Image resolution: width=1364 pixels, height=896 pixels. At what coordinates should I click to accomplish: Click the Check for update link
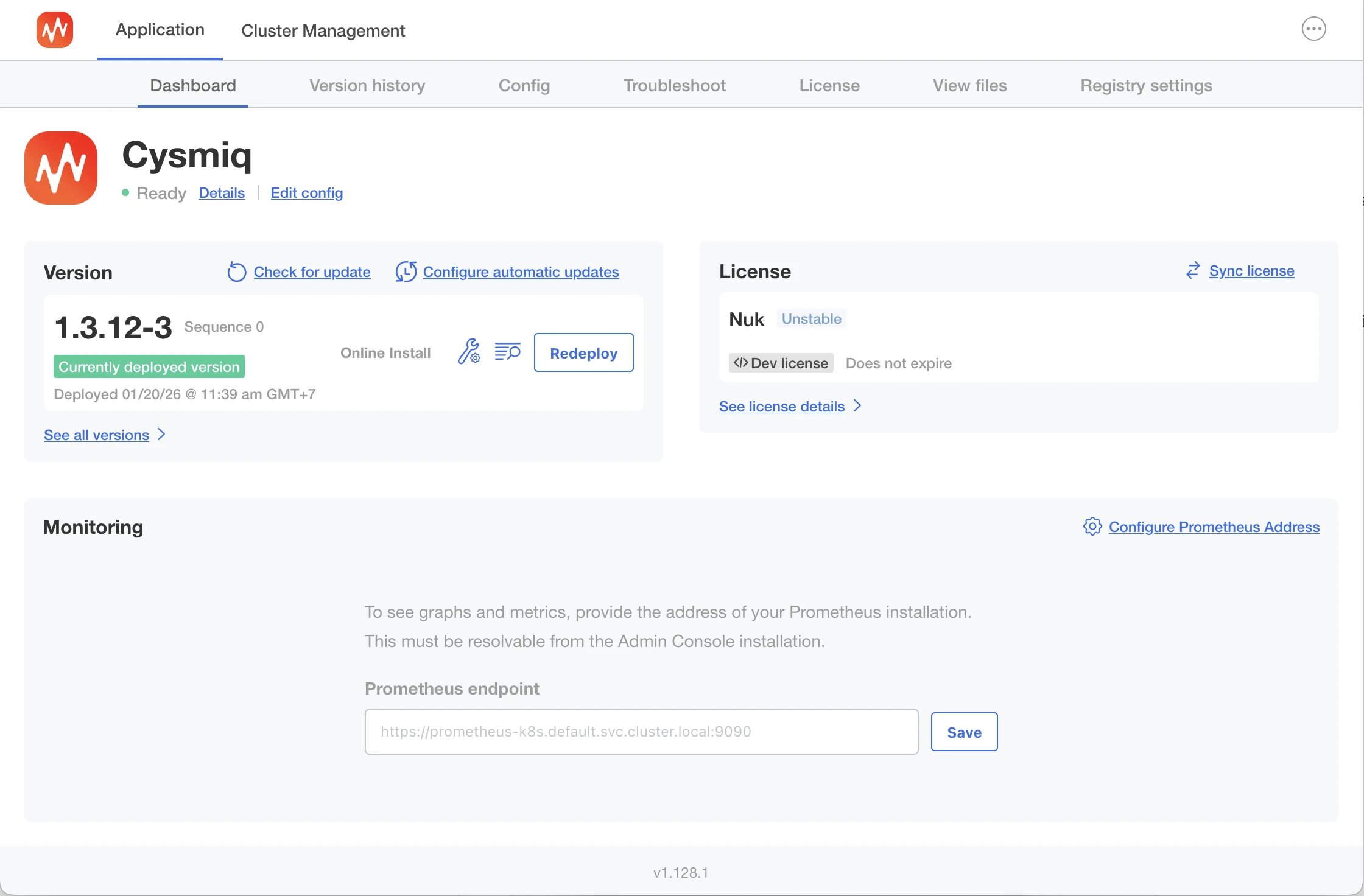[x=312, y=272]
